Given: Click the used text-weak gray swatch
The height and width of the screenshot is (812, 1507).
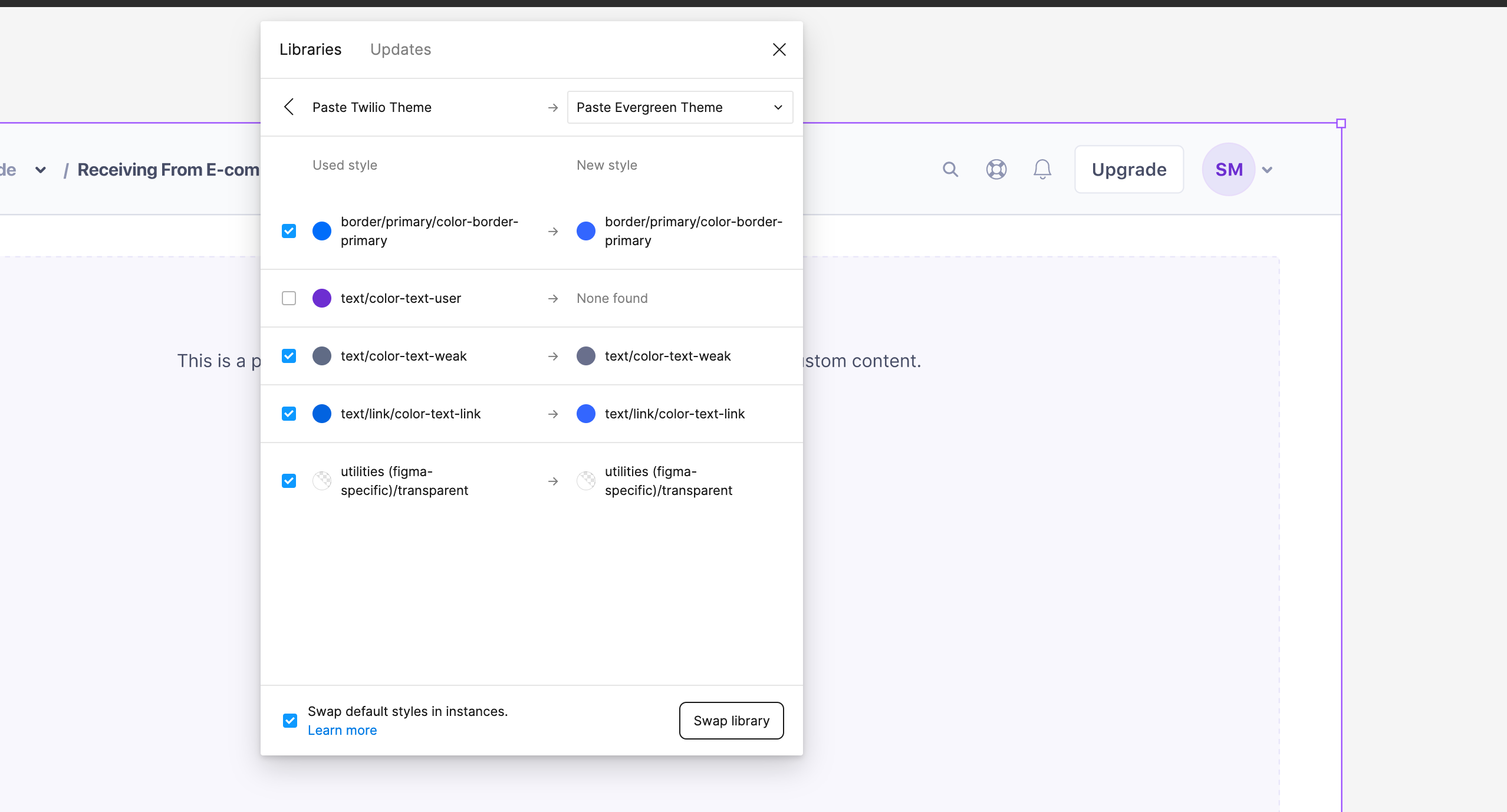Looking at the screenshot, I should [x=322, y=356].
